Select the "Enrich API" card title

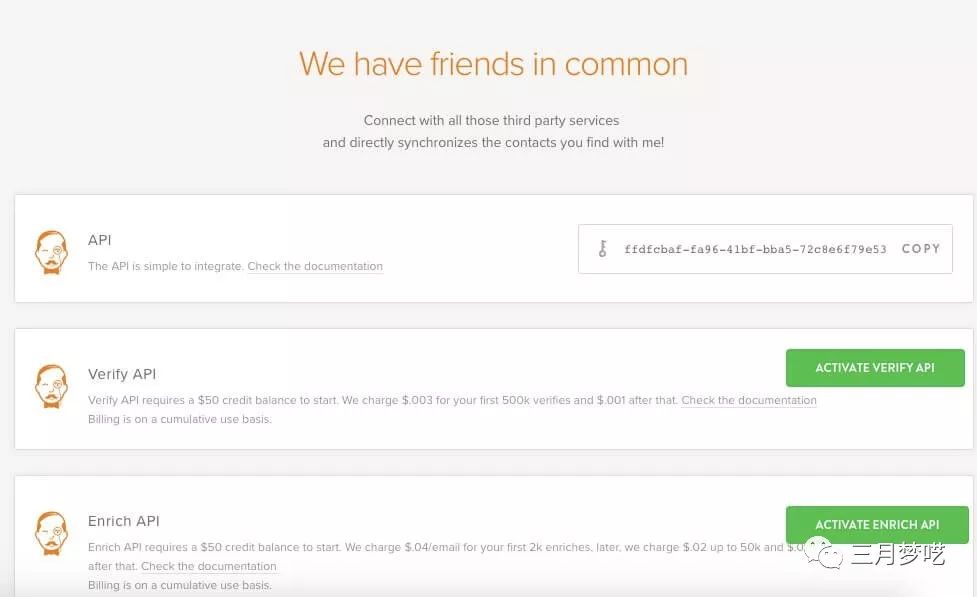(124, 521)
